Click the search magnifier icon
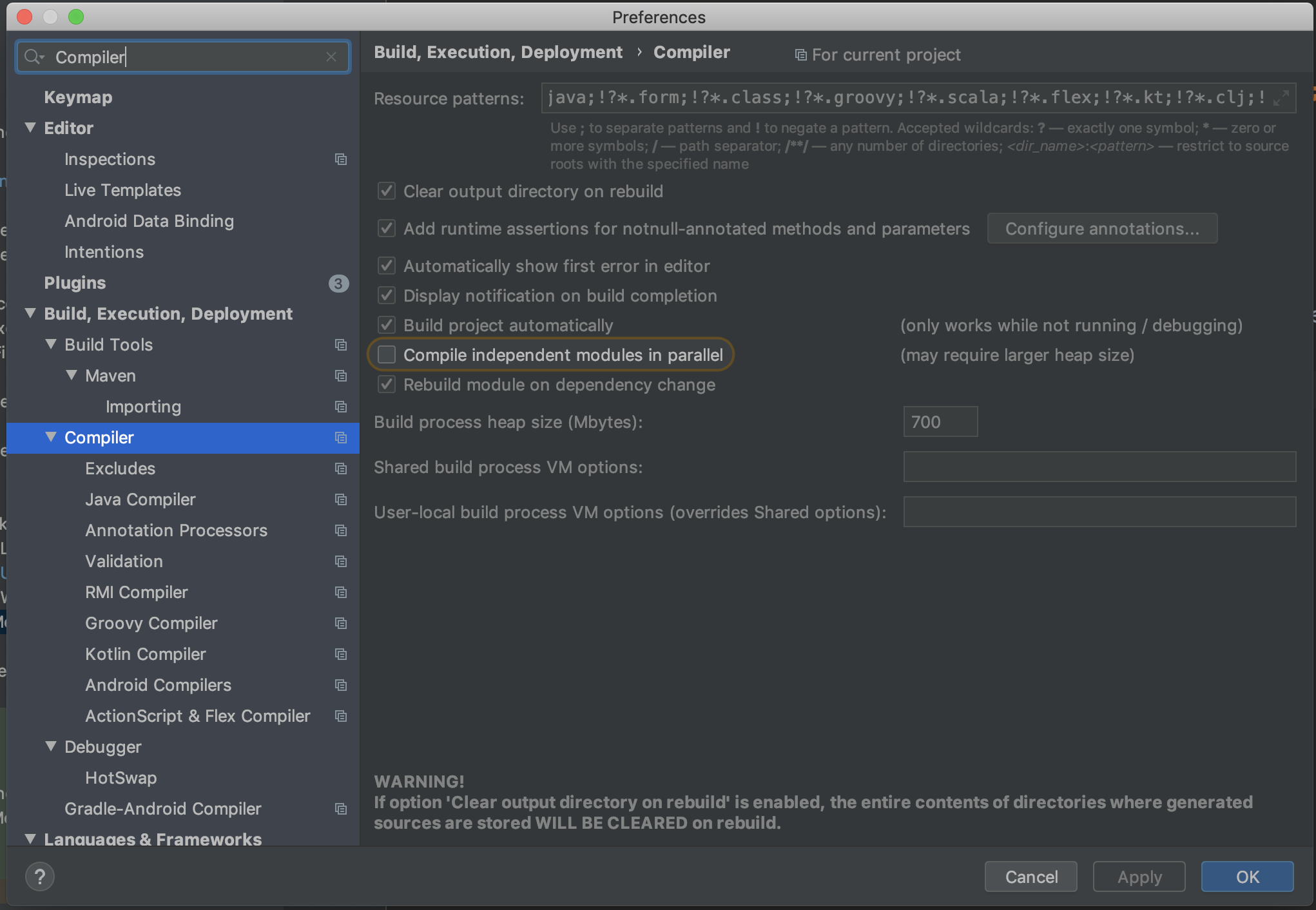The height and width of the screenshot is (910, 1316). tap(32, 57)
